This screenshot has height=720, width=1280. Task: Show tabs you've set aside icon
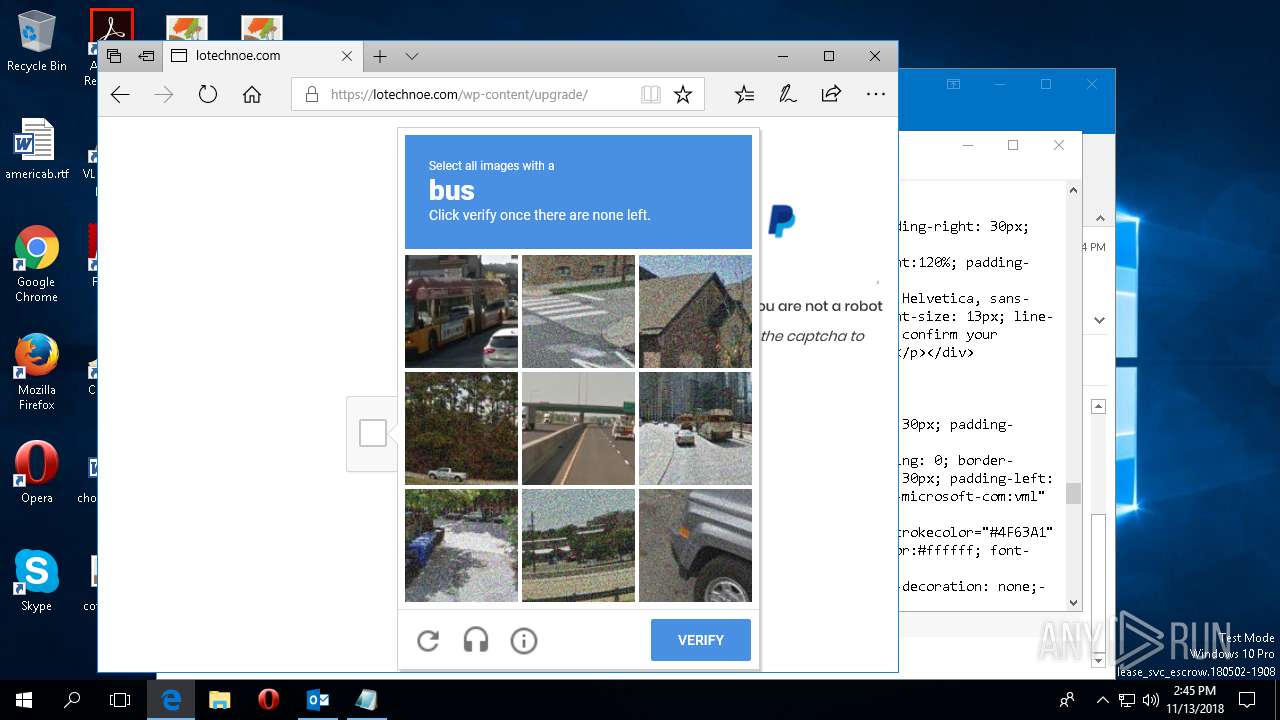pos(114,56)
